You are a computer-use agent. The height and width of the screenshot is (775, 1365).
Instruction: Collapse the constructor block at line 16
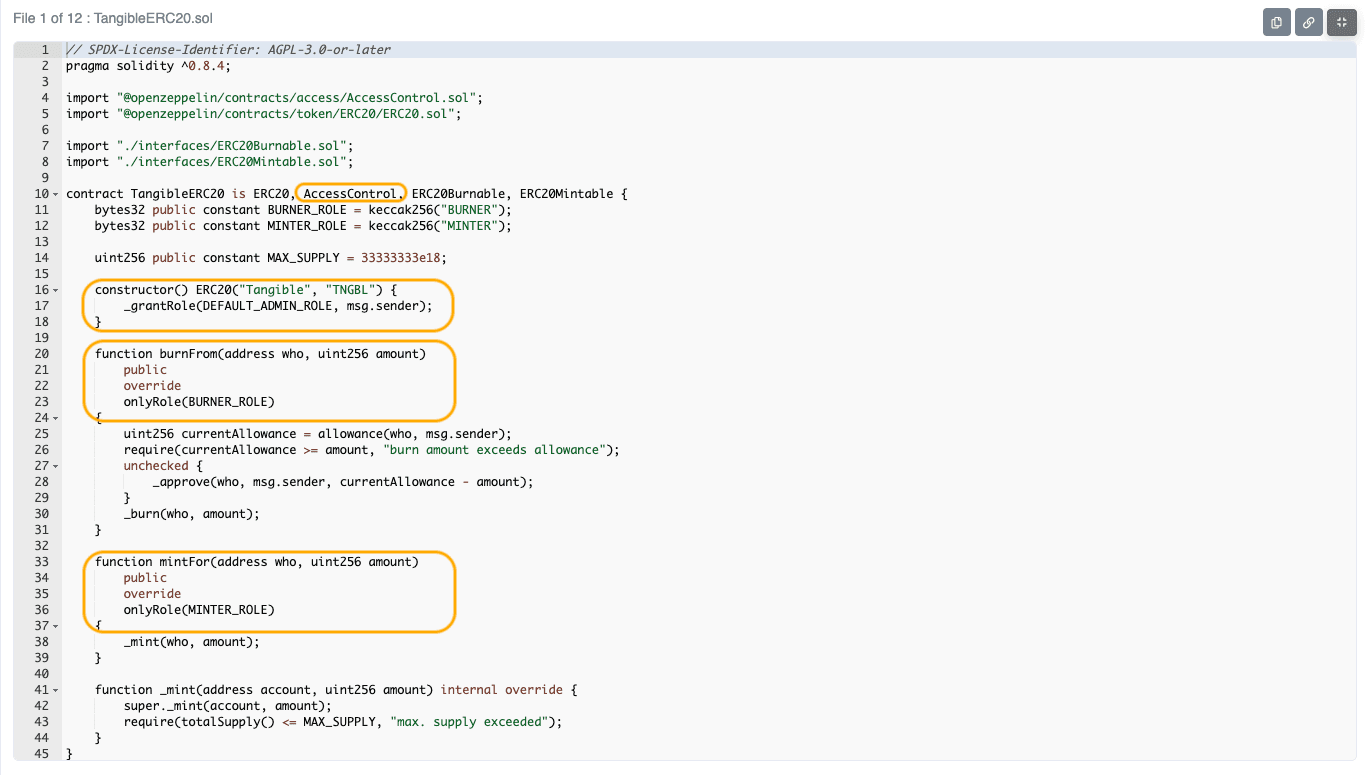tap(55, 290)
